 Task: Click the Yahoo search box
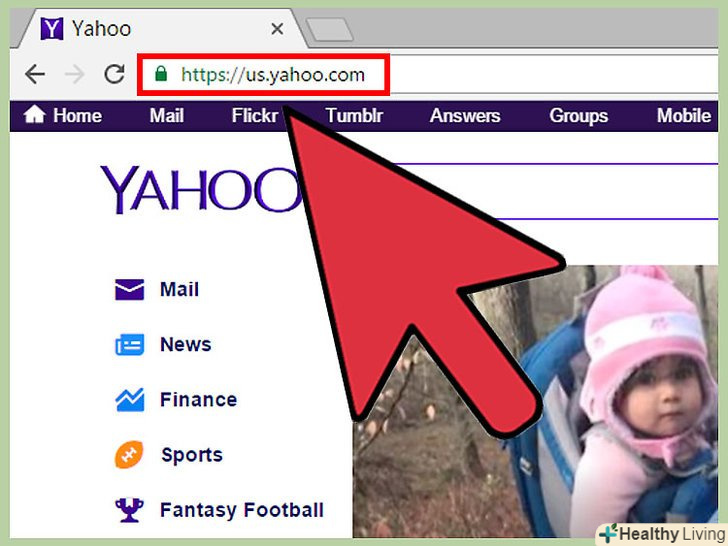click(555, 191)
